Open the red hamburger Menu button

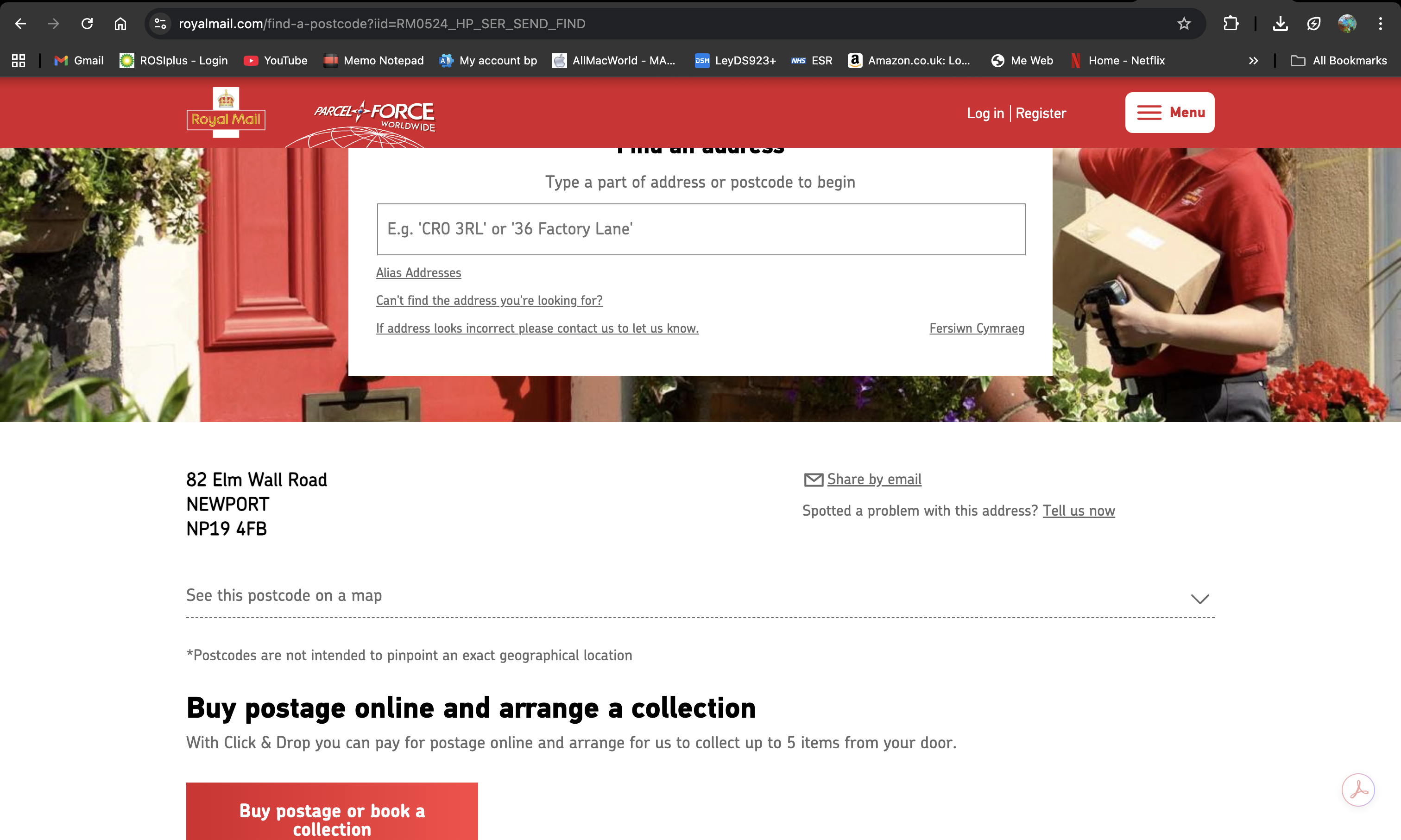[x=1169, y=113]
